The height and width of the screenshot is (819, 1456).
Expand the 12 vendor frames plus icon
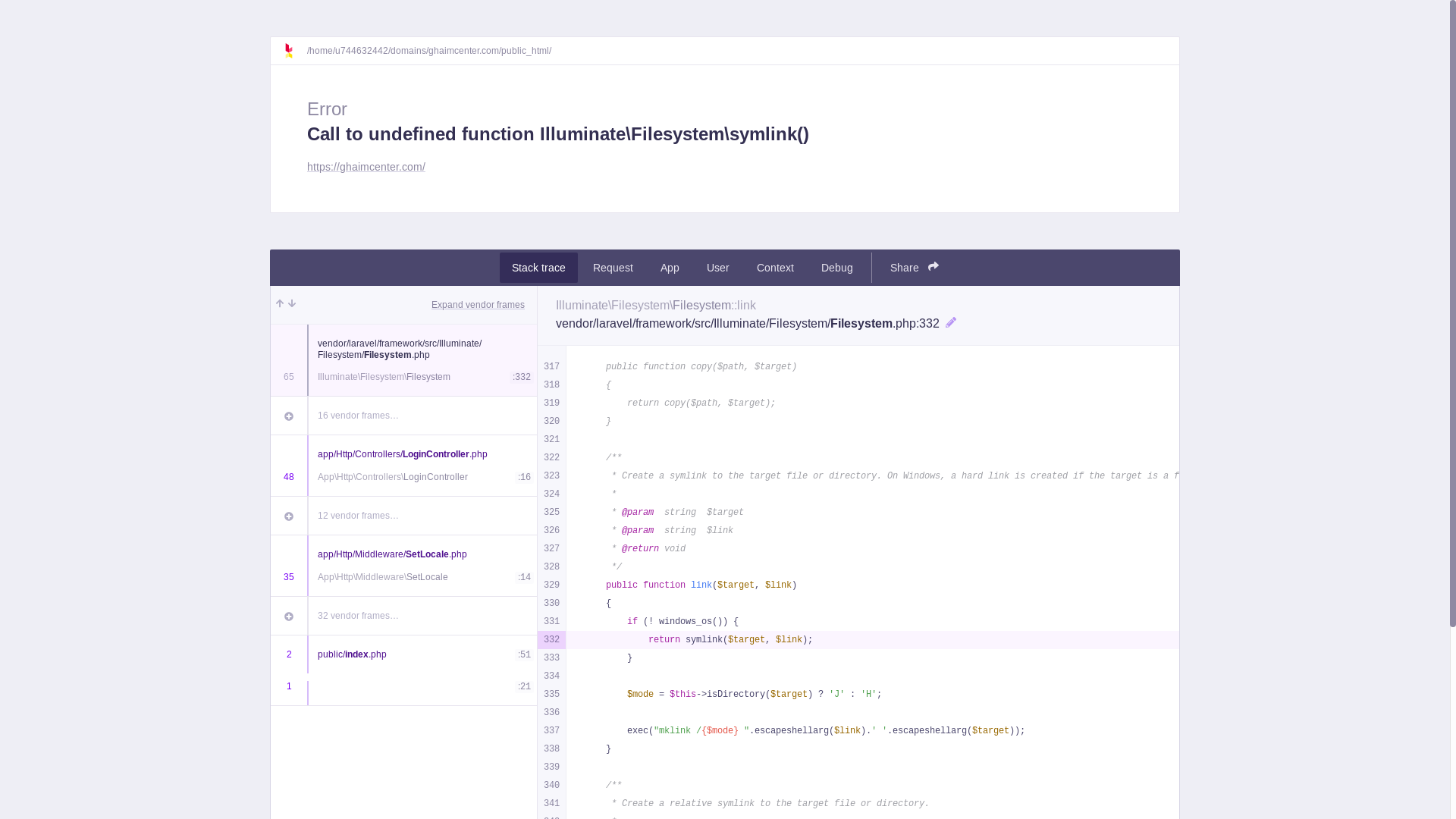289,516
